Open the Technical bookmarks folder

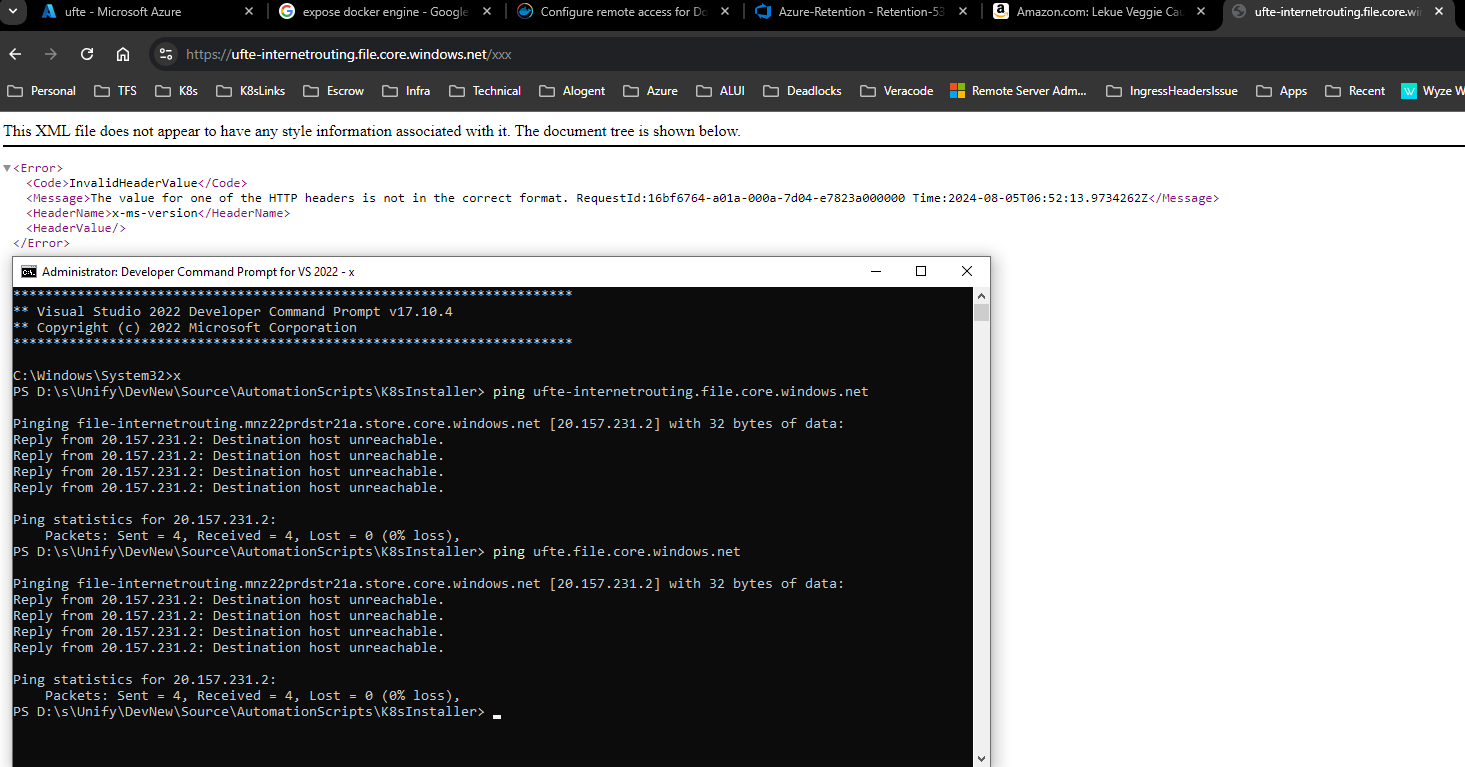[485, 91]
